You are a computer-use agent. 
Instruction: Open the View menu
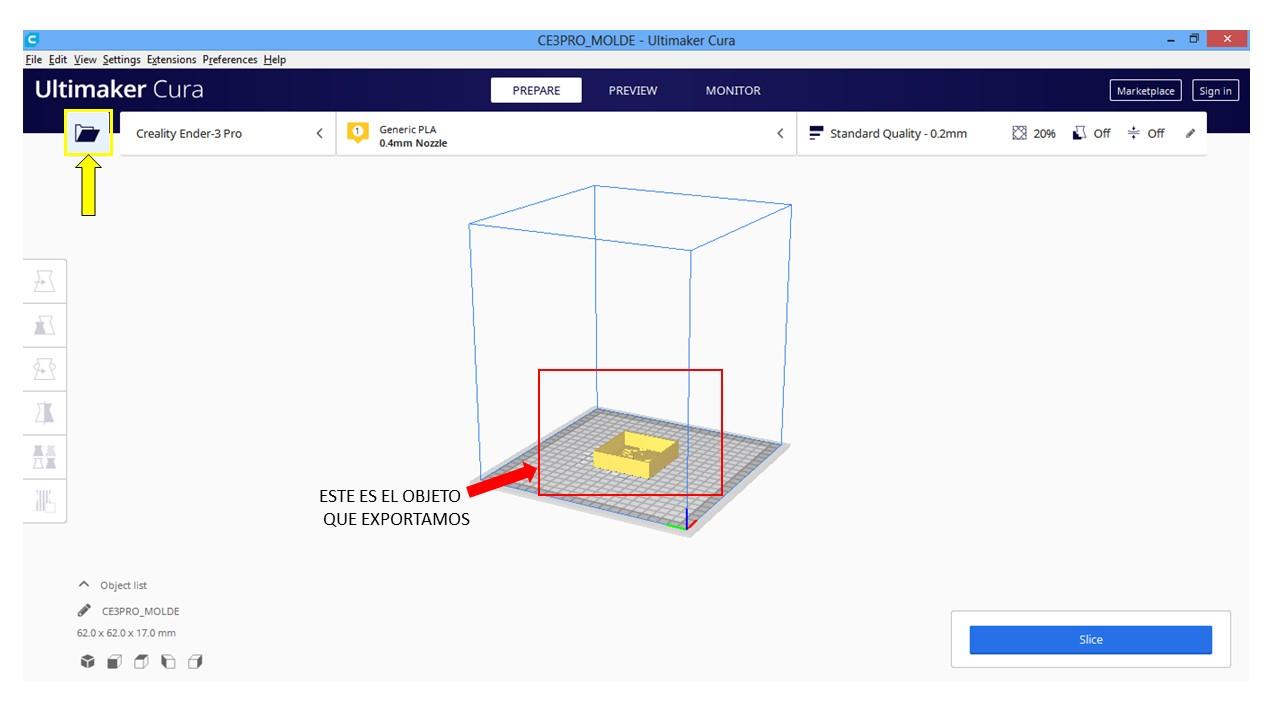pyautogui.click(x=85, y=60)
